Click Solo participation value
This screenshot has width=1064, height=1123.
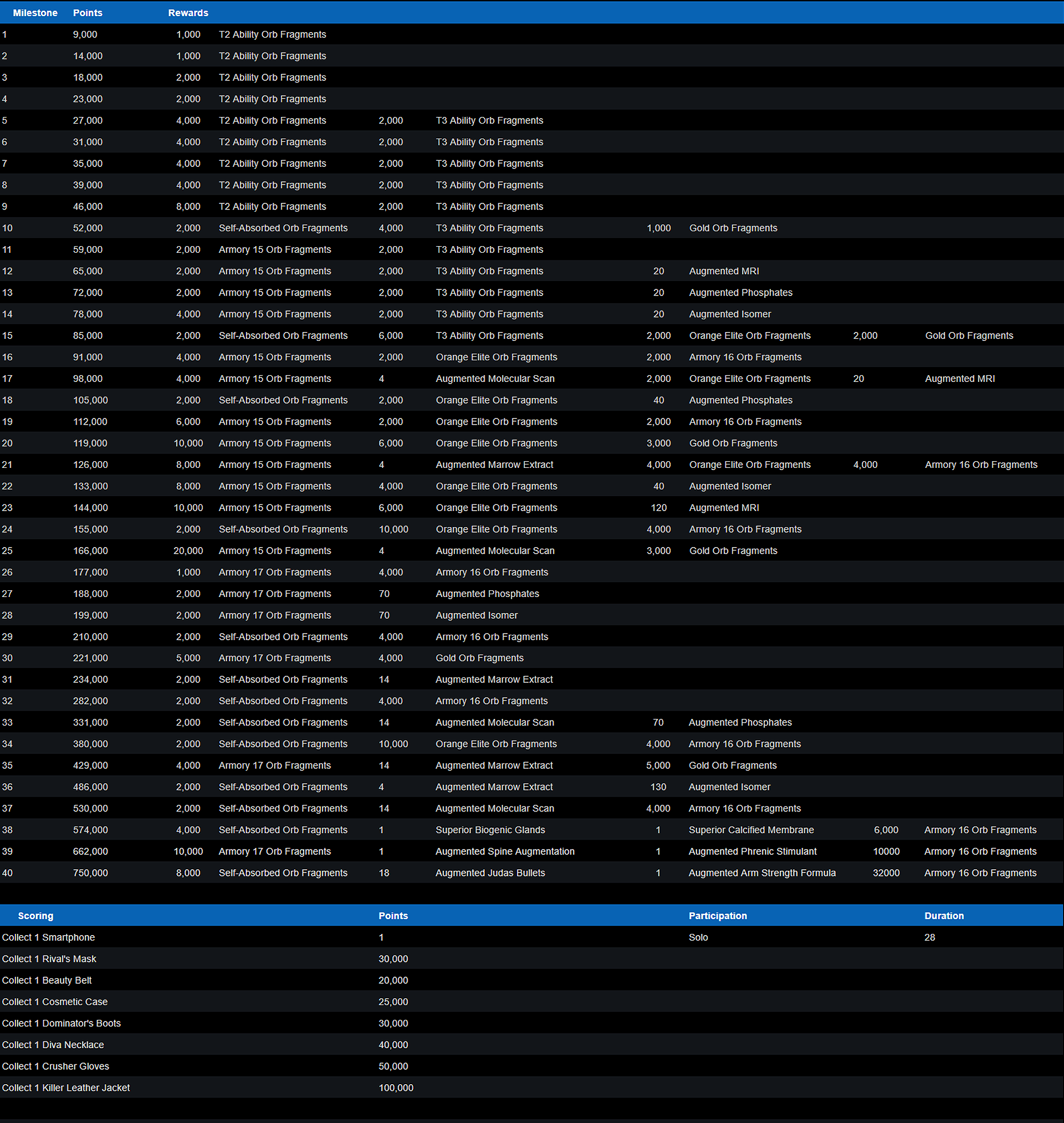pos(698,937)
